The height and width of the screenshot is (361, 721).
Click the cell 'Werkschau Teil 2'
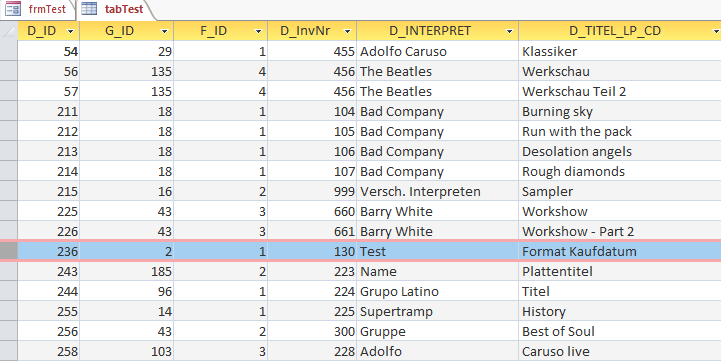pyautogui.click(x=620, y=91)
